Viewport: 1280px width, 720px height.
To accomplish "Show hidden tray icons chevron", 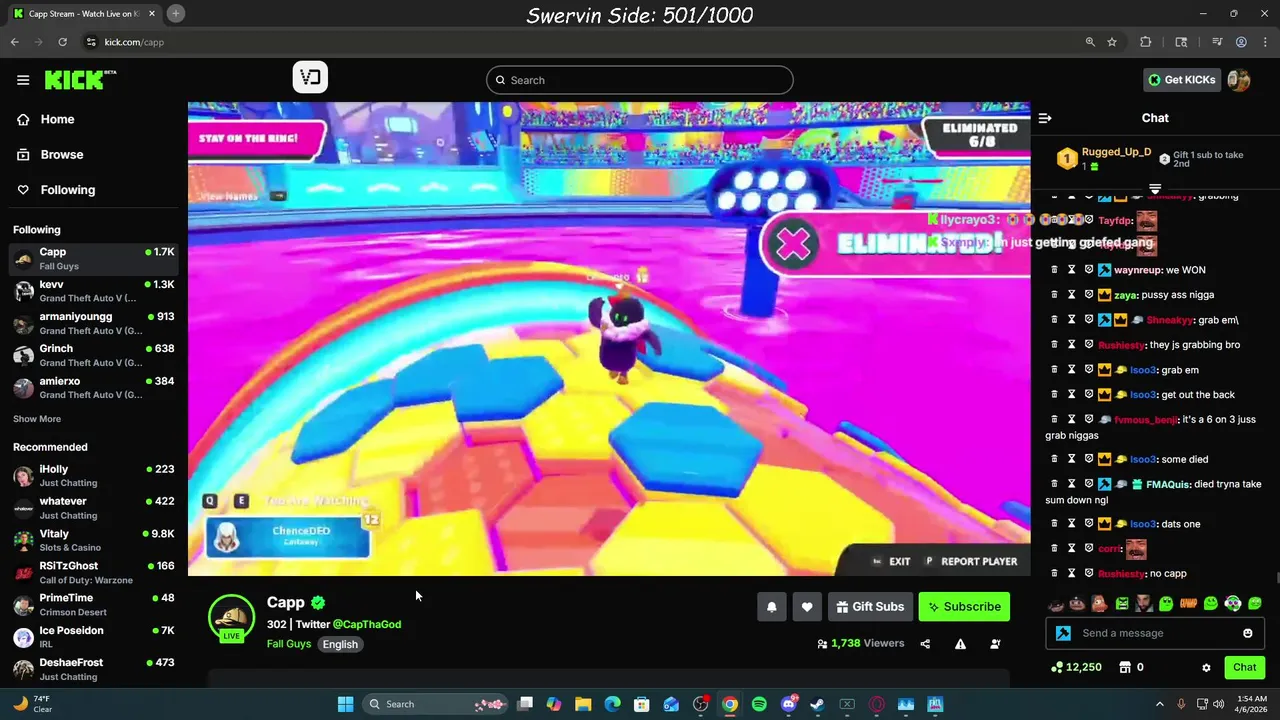I will tap(1160, 704).
